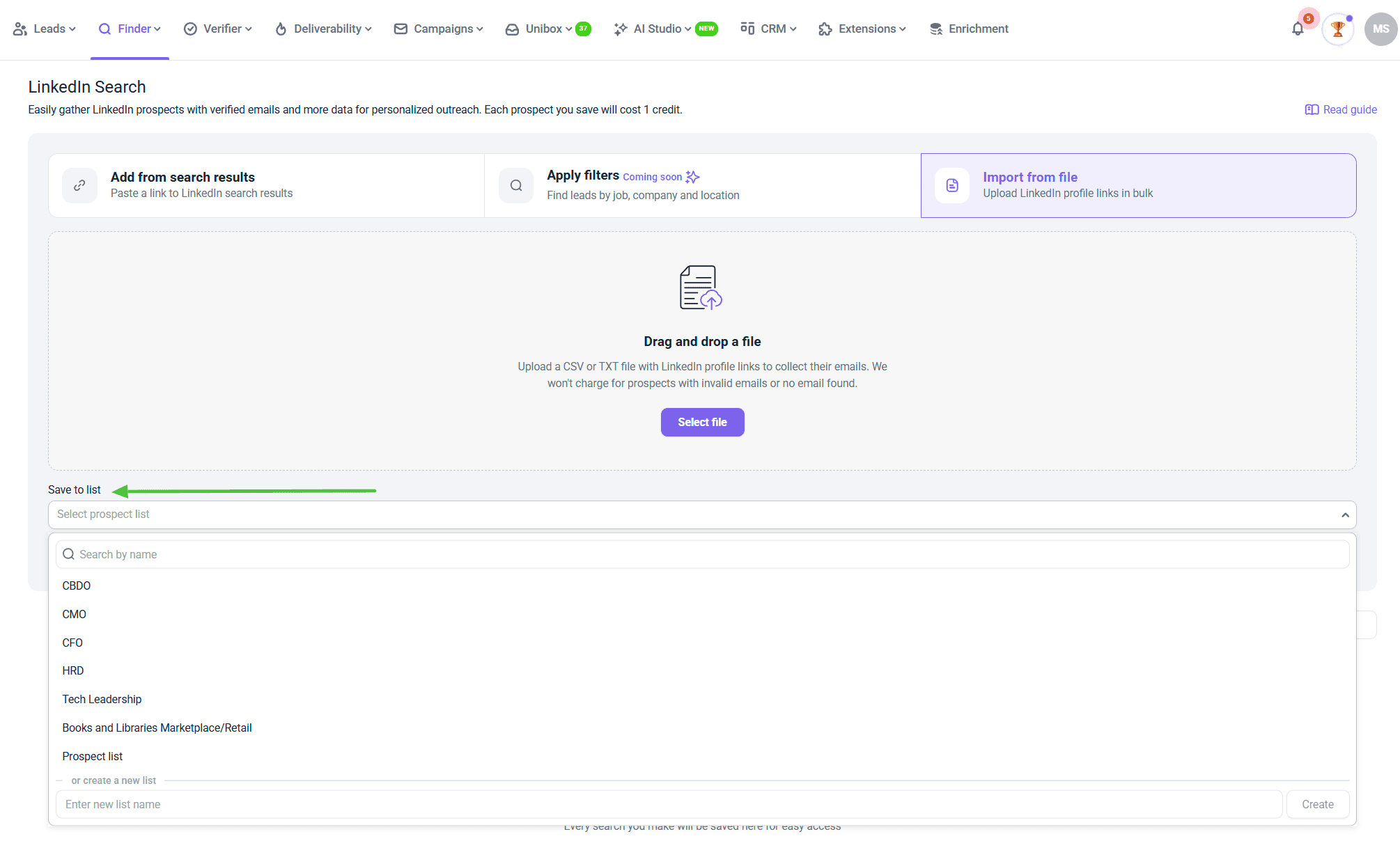
Task: Collapse the Select prospect list dropdown
Action: [x=1345, y=515]
